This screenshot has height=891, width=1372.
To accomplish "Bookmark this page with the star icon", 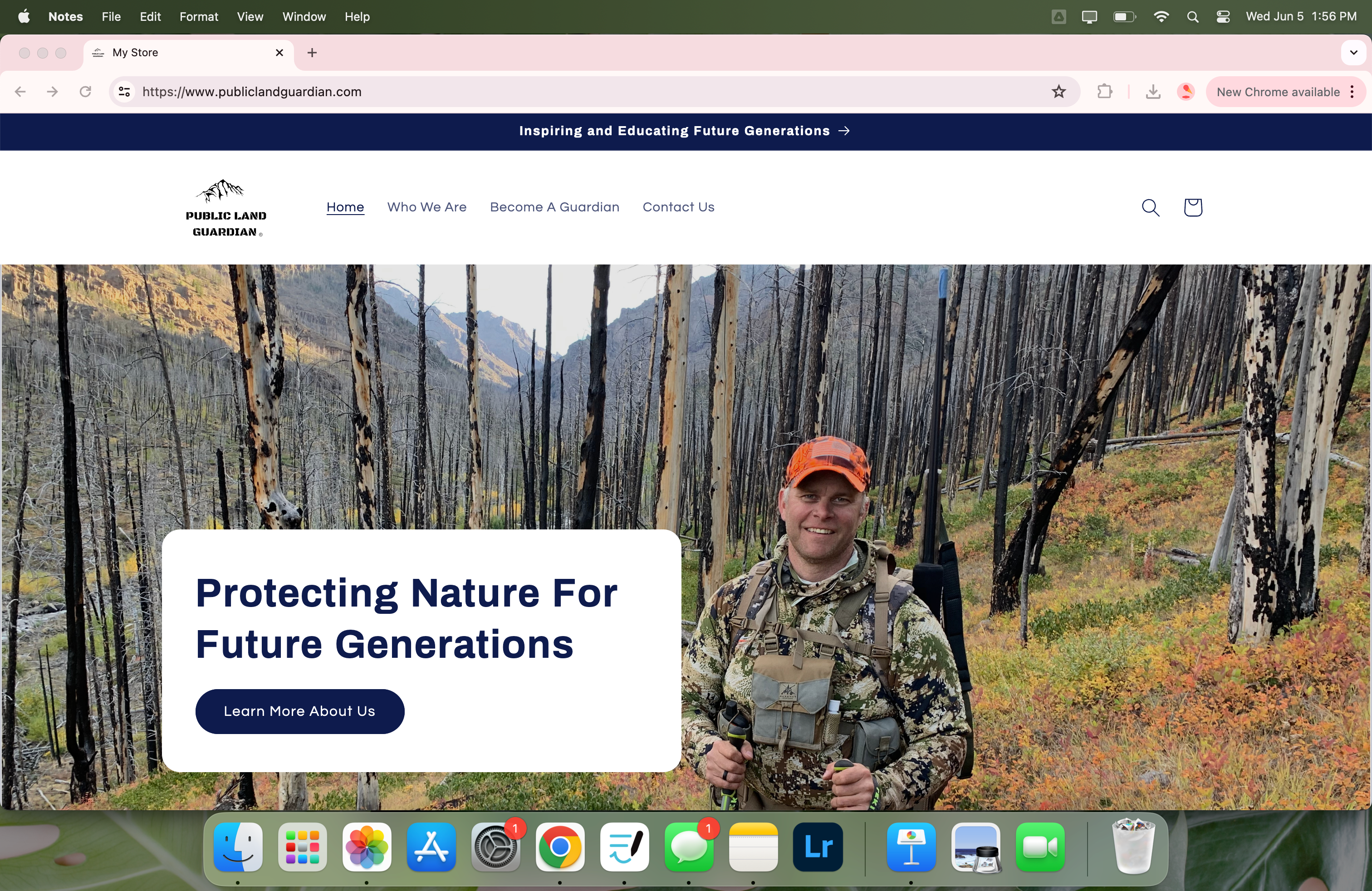I will point(1058,92).
